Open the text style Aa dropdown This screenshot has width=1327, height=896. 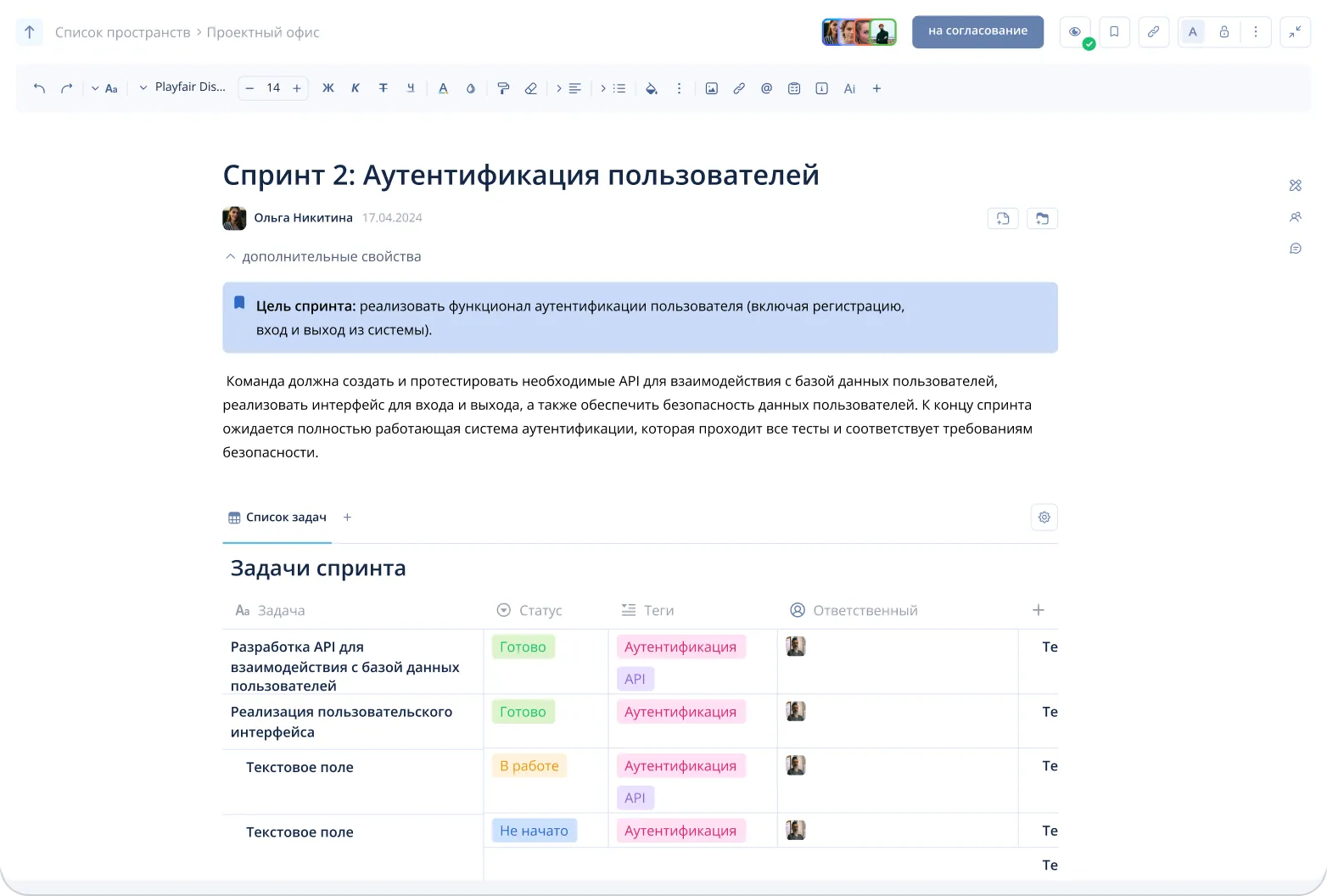point(105,88)
